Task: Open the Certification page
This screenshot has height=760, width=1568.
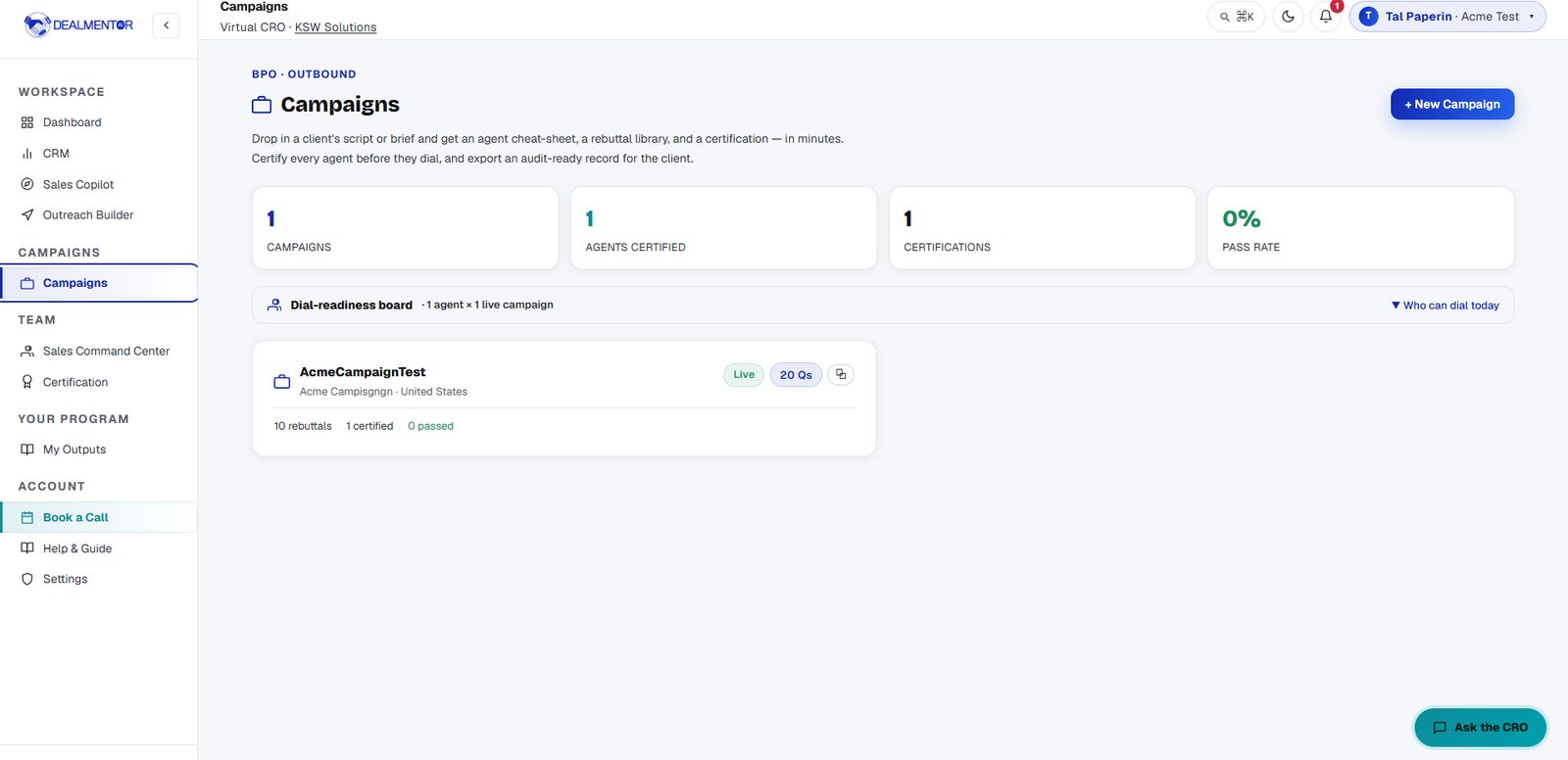Action: [x=98, y=382]
